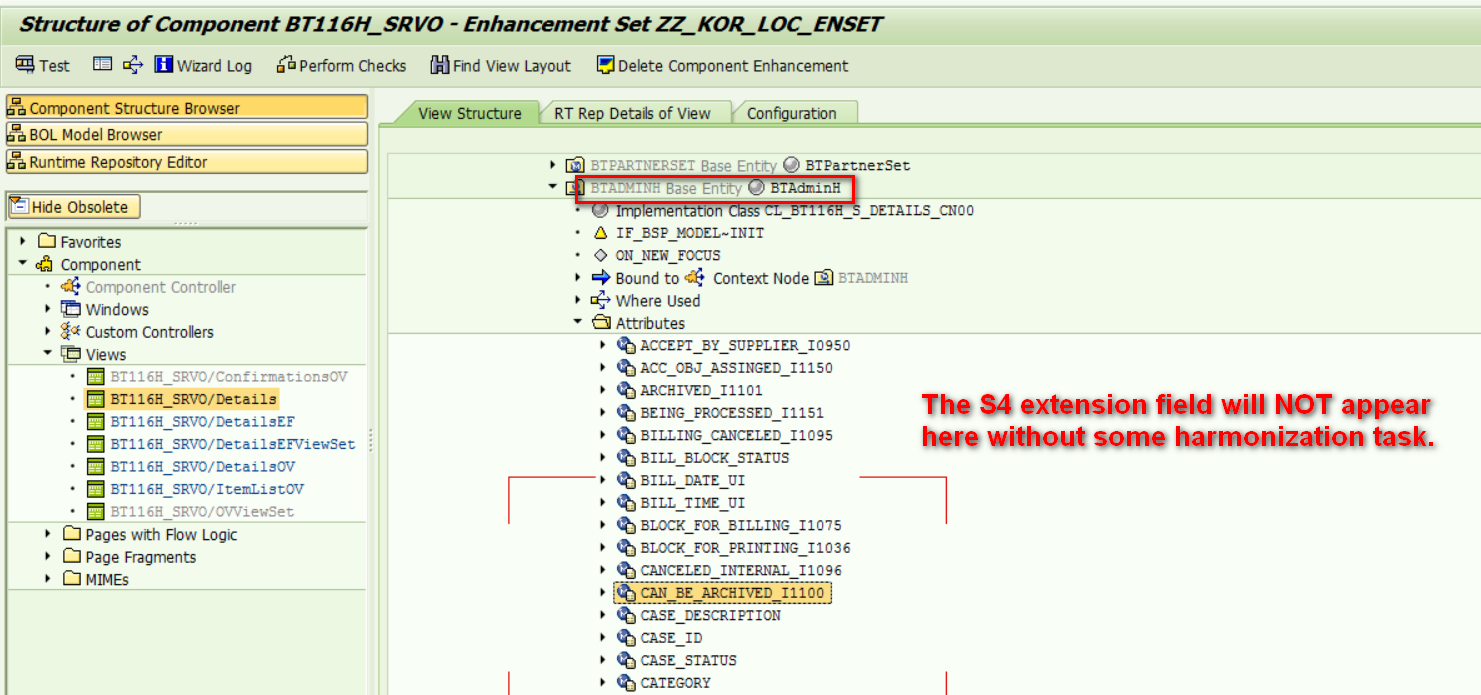Click the ON_NEW_FOCUS entry
This screenshot has width=1481, height=695.
tap(667, 255)
